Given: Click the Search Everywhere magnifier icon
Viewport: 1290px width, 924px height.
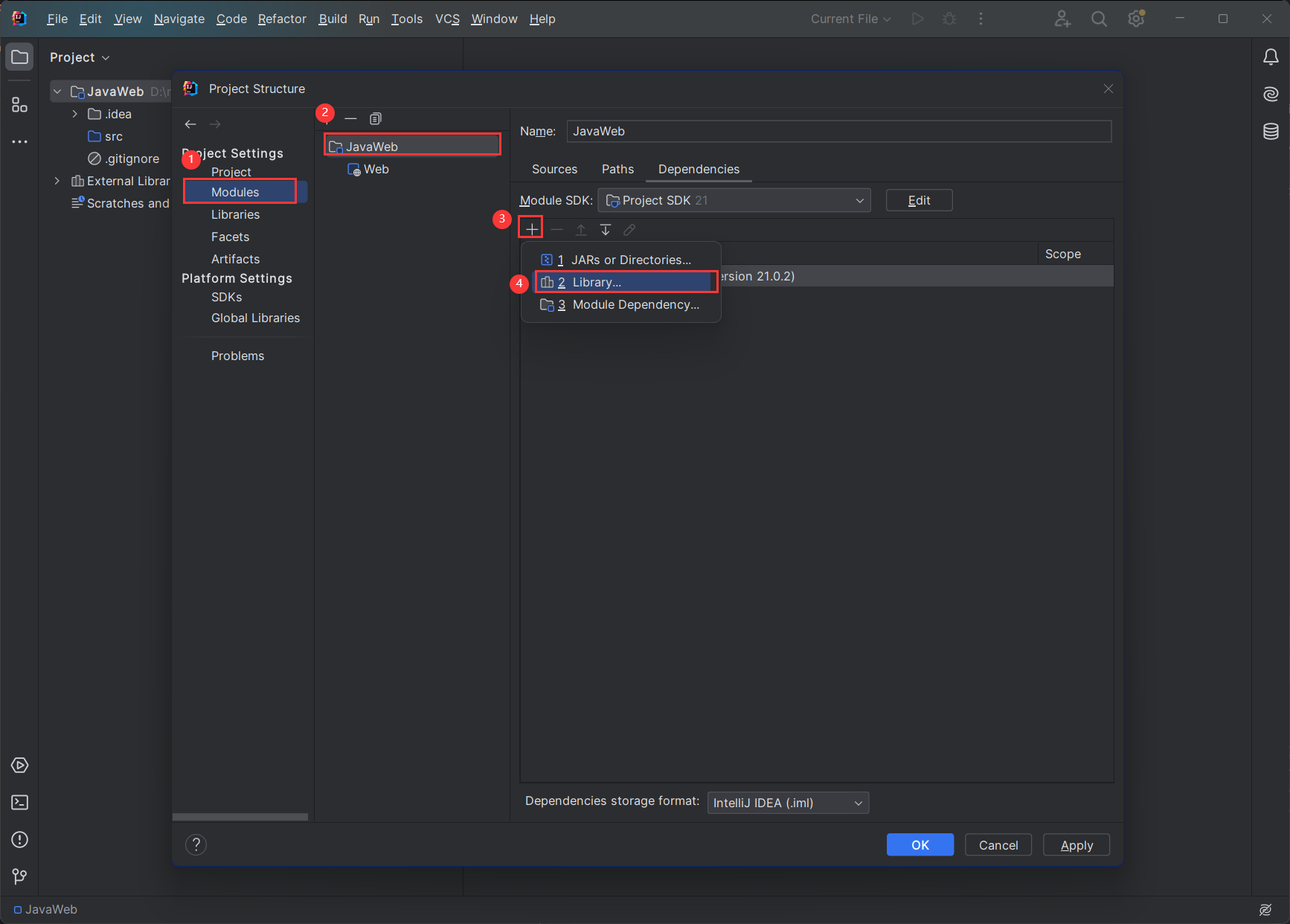Looking at the screenshot, I should click(x=1099, y=19).
